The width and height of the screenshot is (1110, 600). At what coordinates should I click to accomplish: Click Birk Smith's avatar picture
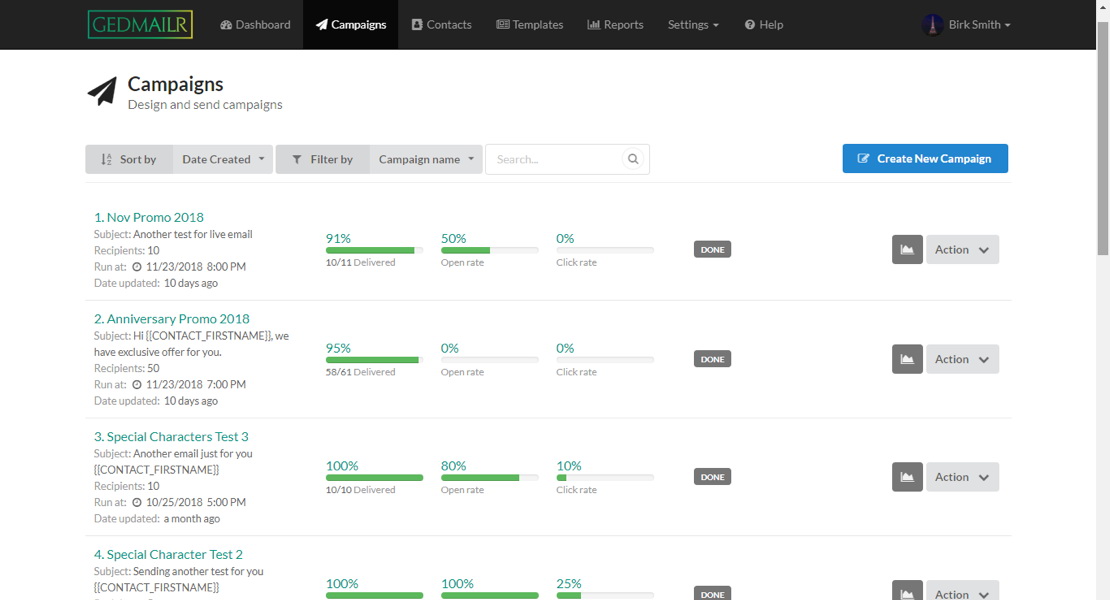point(932,25)
